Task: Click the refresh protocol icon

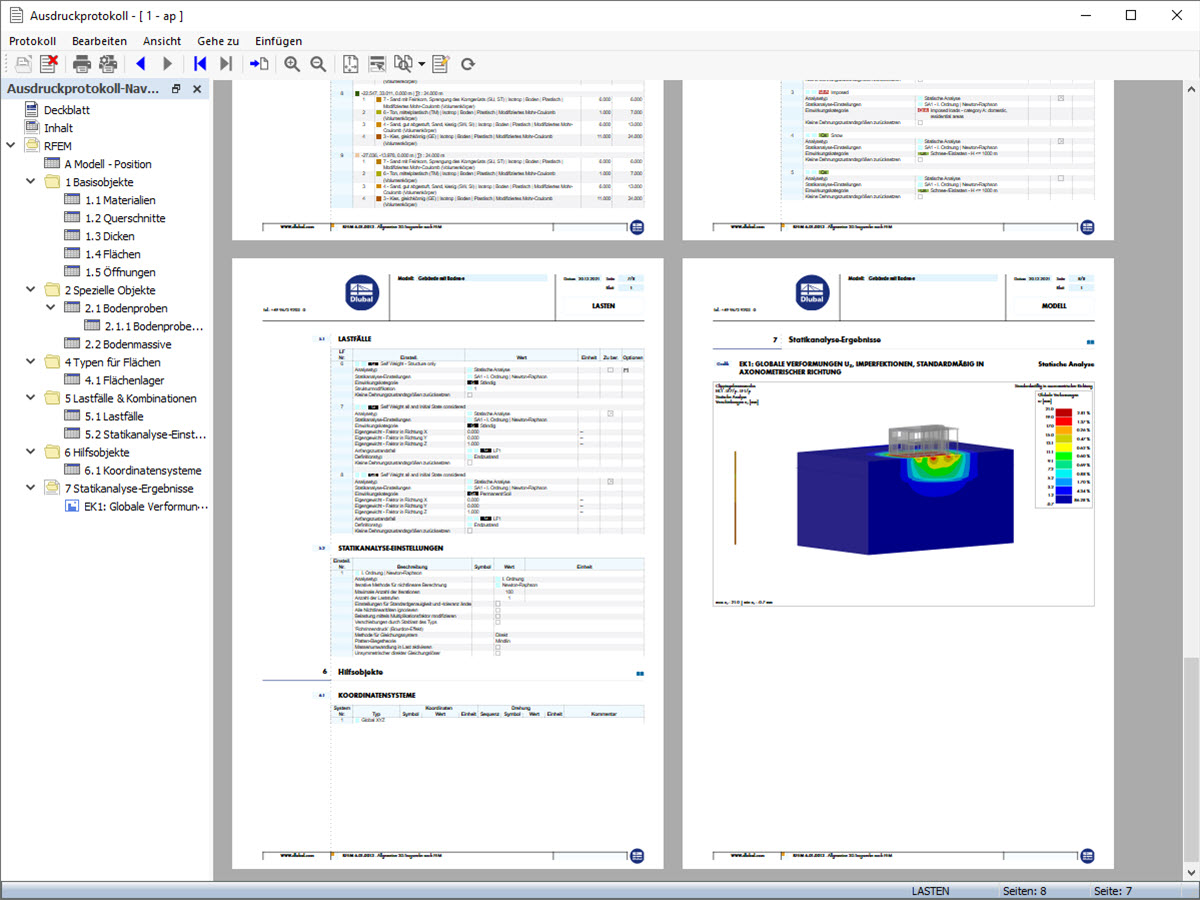Action: (x=467, y=64)
